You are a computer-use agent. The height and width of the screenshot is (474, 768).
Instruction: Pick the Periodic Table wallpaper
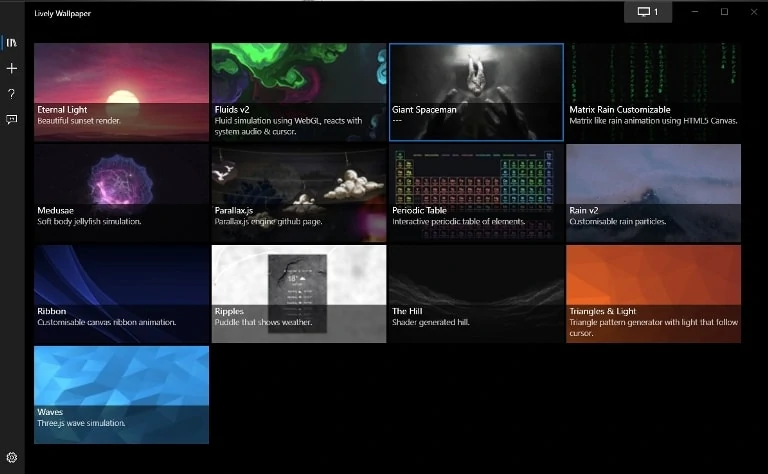point(476,193)
